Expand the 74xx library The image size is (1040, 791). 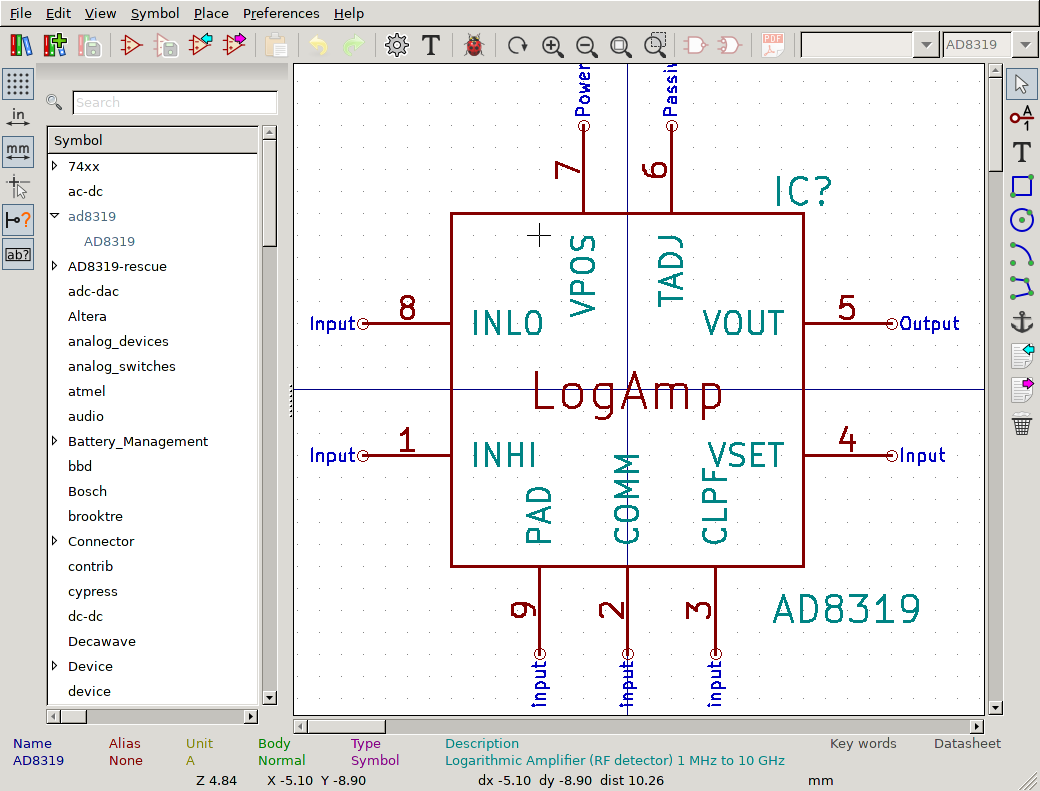click(x=55, y=166)
